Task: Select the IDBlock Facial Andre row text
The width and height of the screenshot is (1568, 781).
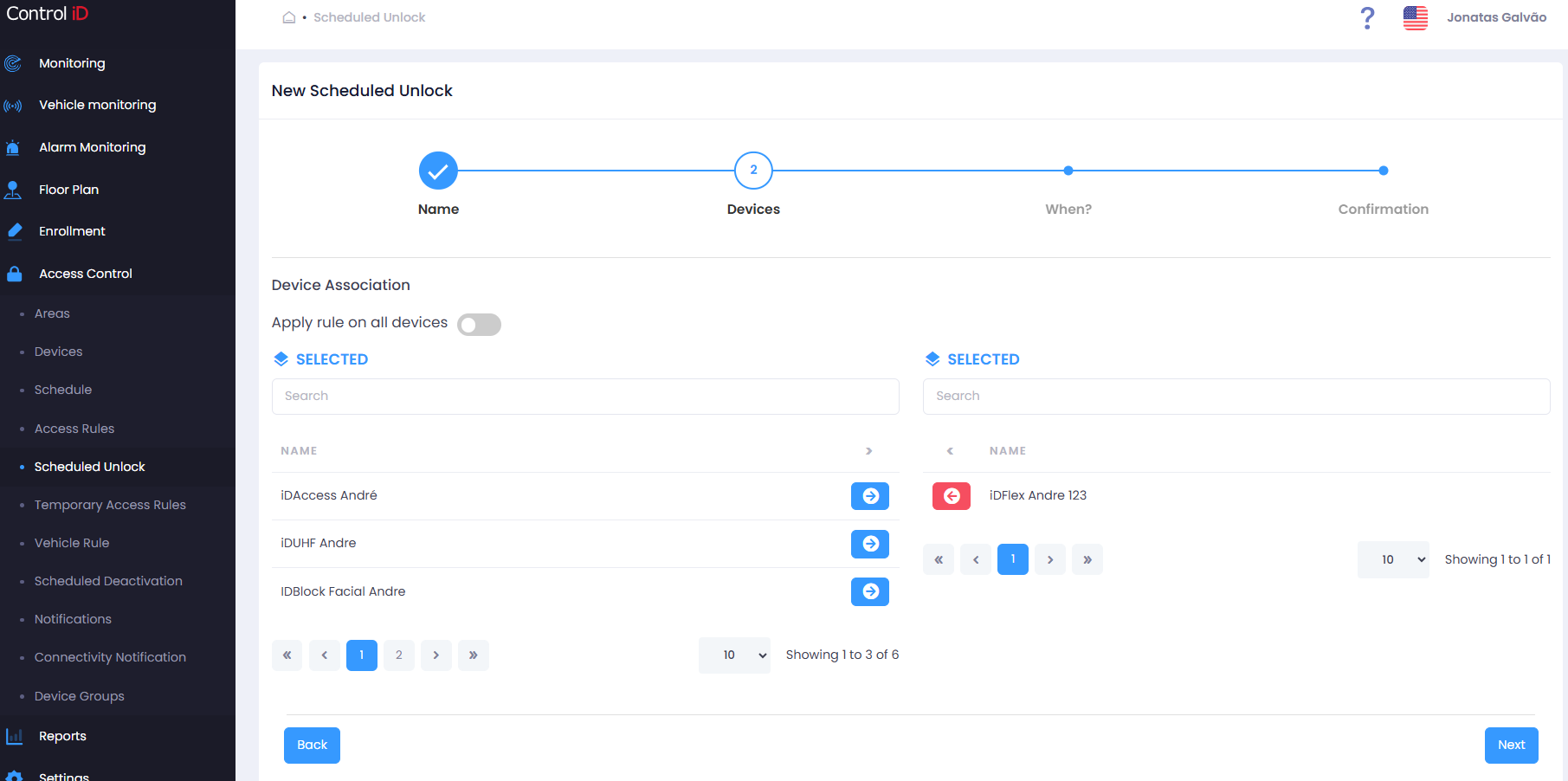Action: [343, 591]
